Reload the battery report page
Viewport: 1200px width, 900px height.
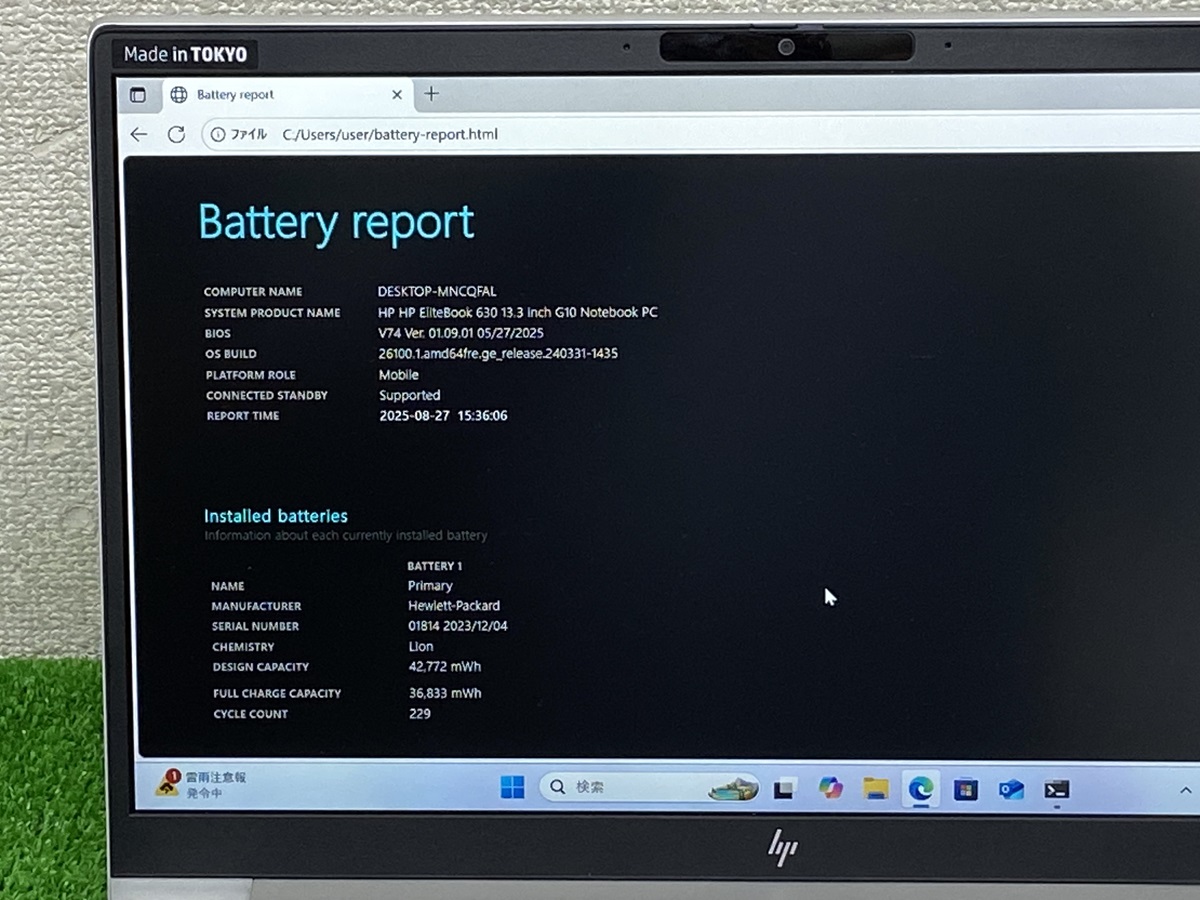click(x=176, y=134)
